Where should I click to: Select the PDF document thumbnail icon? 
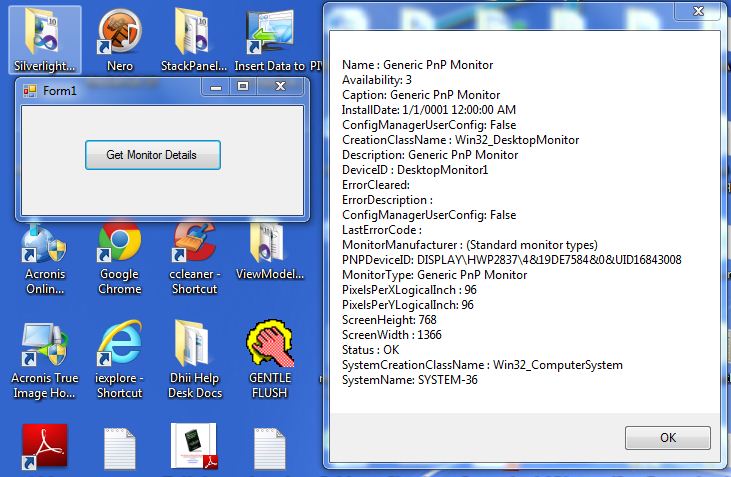coord(194,446)
